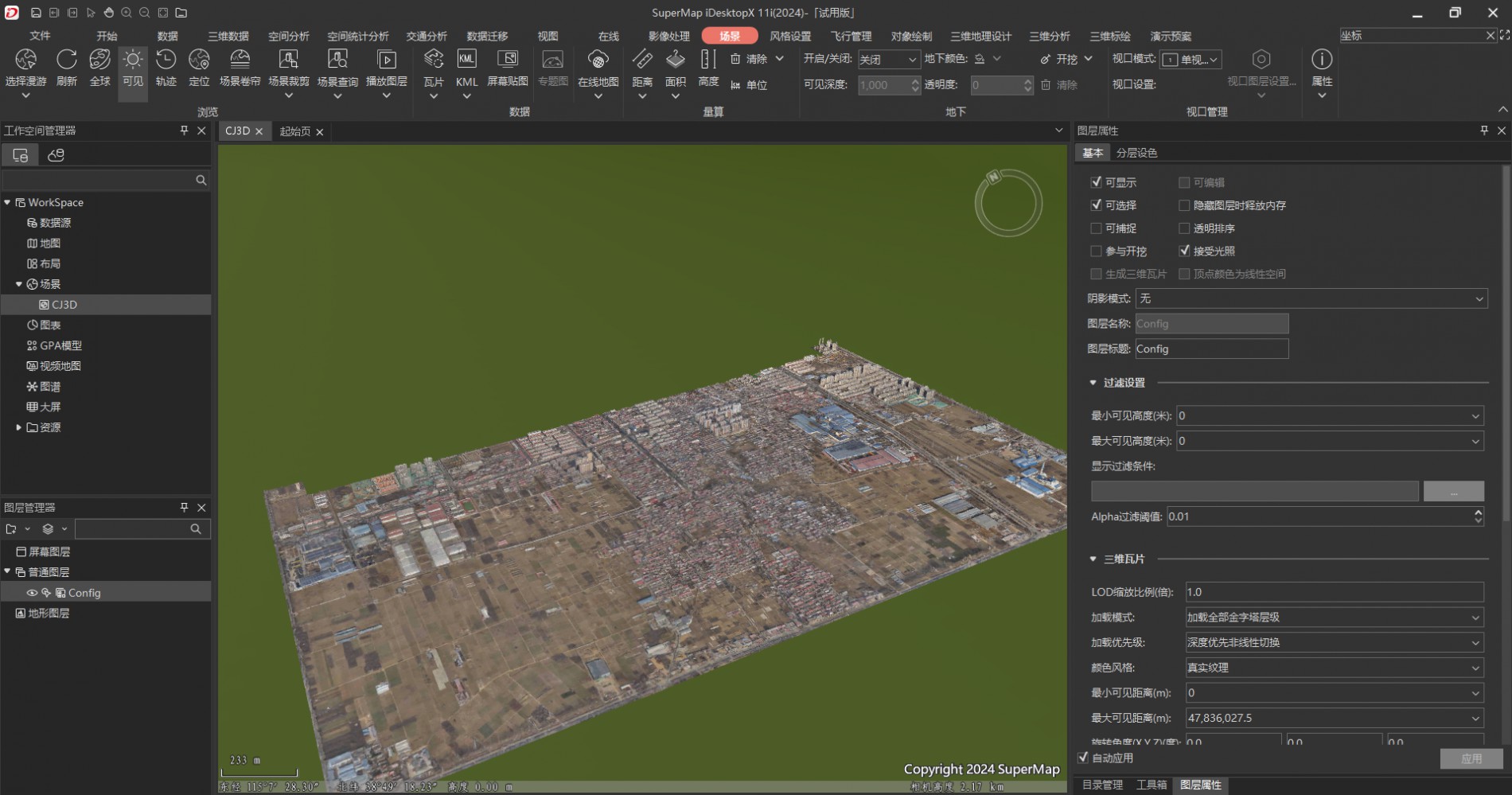
Task: Enable the 透明排序 checkbox
Action: pyautogui.click(x=1184, y=228)
